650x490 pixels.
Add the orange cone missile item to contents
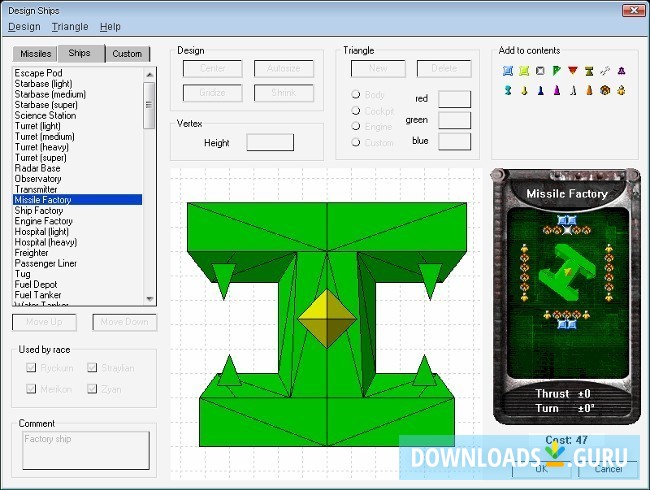(589, 90)
